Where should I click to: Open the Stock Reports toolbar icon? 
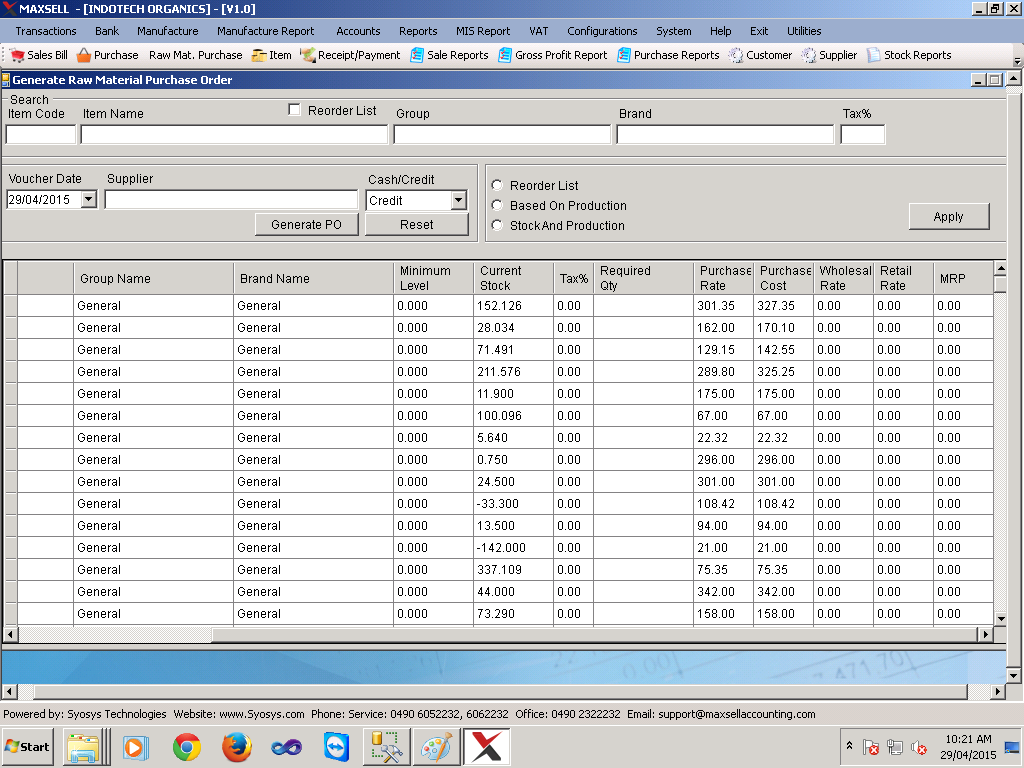873,56
